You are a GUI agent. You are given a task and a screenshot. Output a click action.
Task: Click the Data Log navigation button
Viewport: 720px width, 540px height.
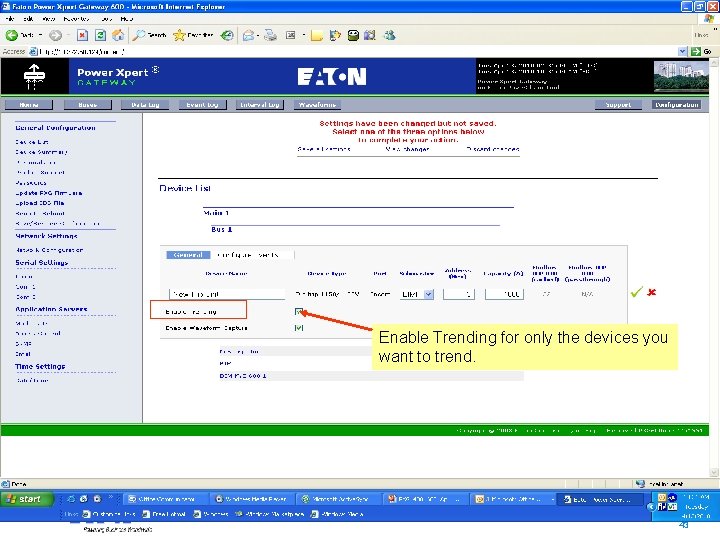tap(145, 105)
